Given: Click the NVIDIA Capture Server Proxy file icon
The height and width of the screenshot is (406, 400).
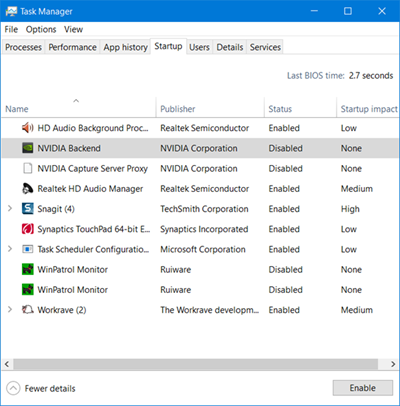Looking at the screenshot, I should (28, 168).
